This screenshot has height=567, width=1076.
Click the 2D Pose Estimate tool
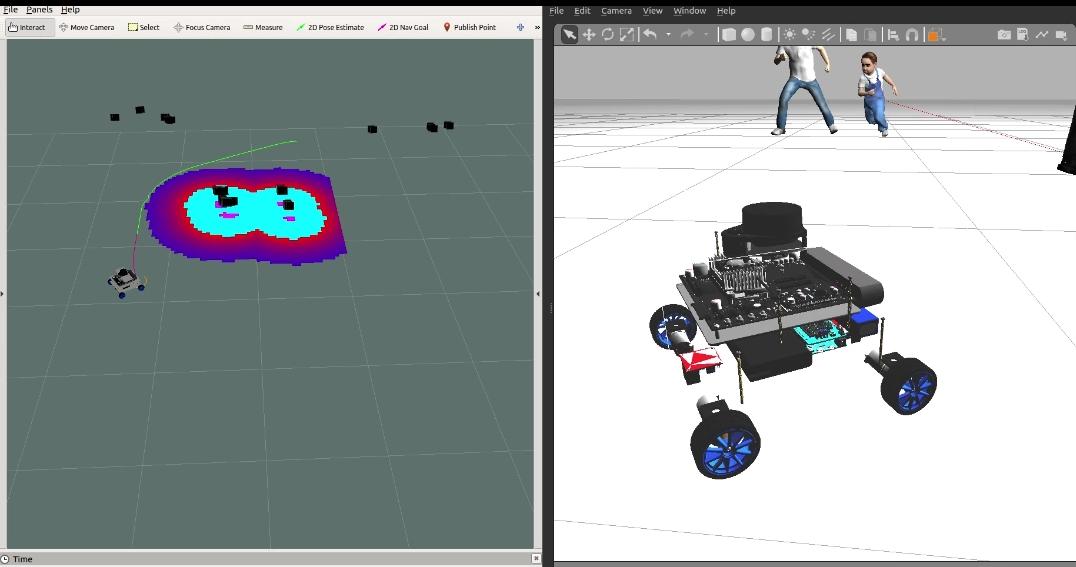[329, 27]
